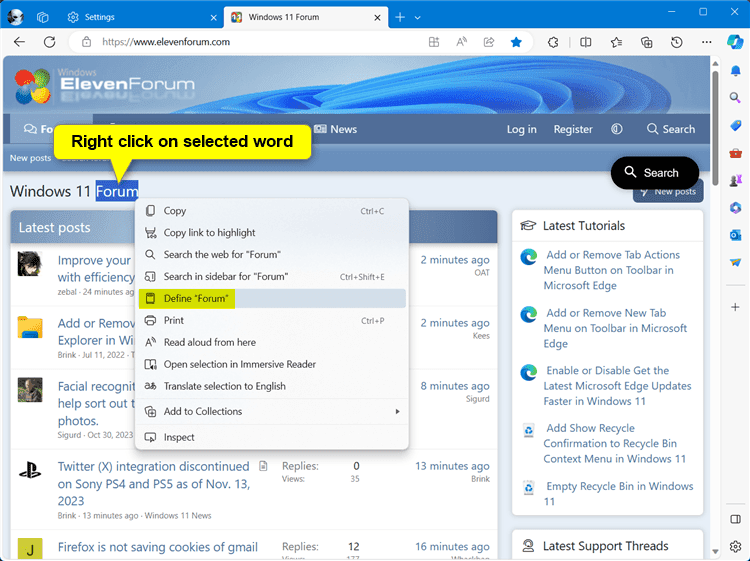Click the ElevenForum logo

(x=104, y=85)
